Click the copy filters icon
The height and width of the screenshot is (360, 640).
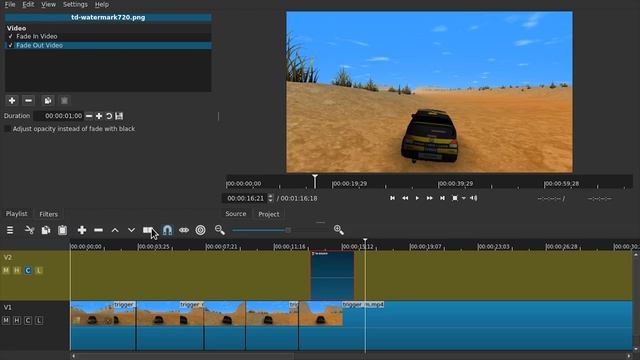point(48,100)
